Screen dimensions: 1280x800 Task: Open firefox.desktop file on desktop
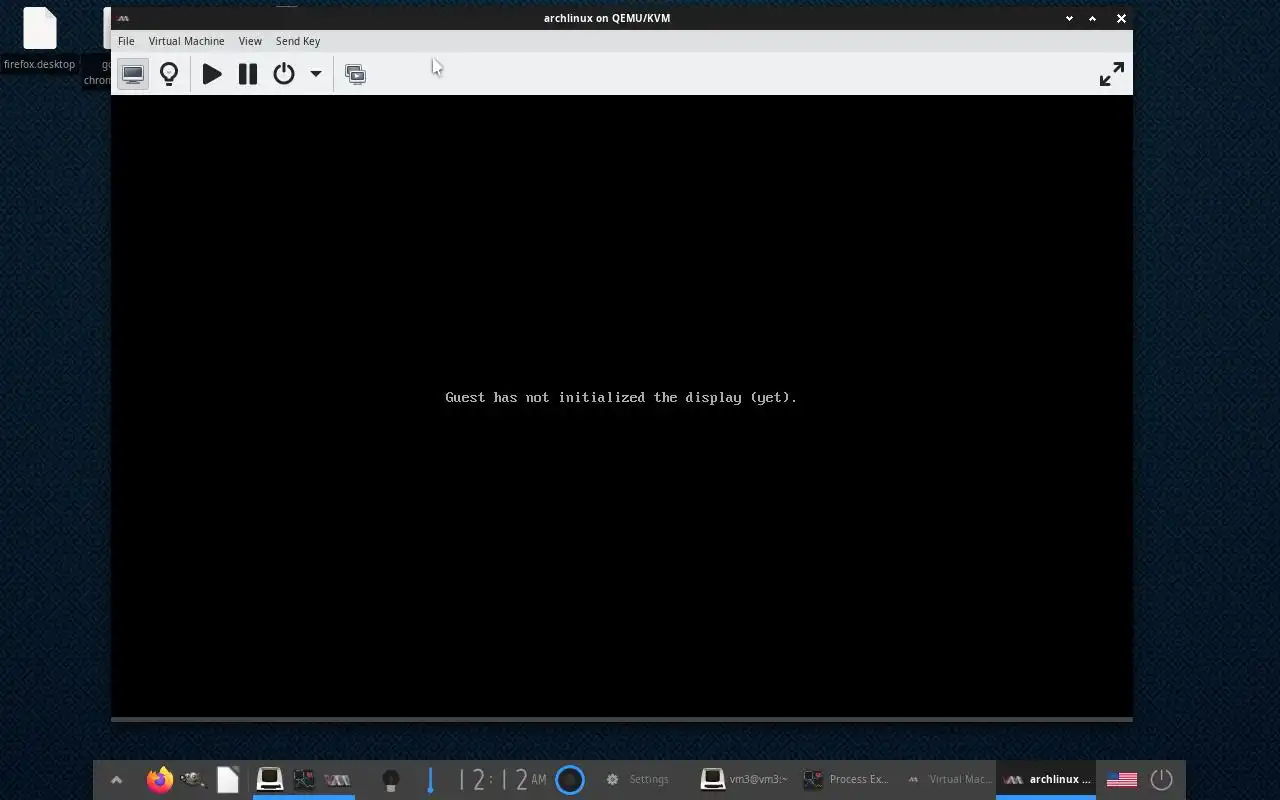40,40
